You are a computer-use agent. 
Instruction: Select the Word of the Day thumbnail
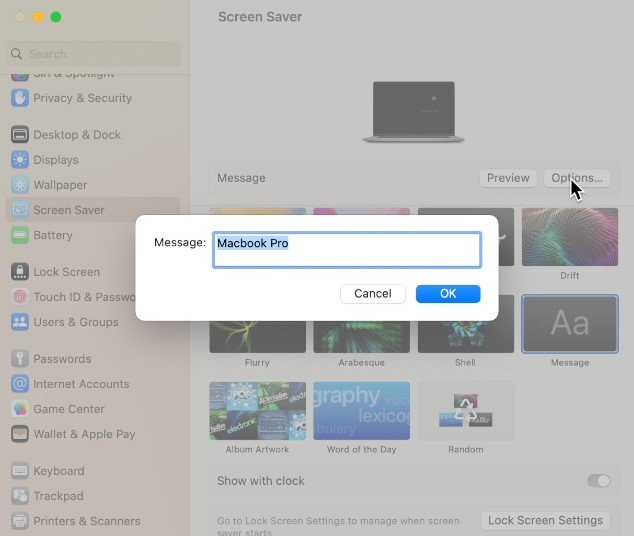coord(361,411)
